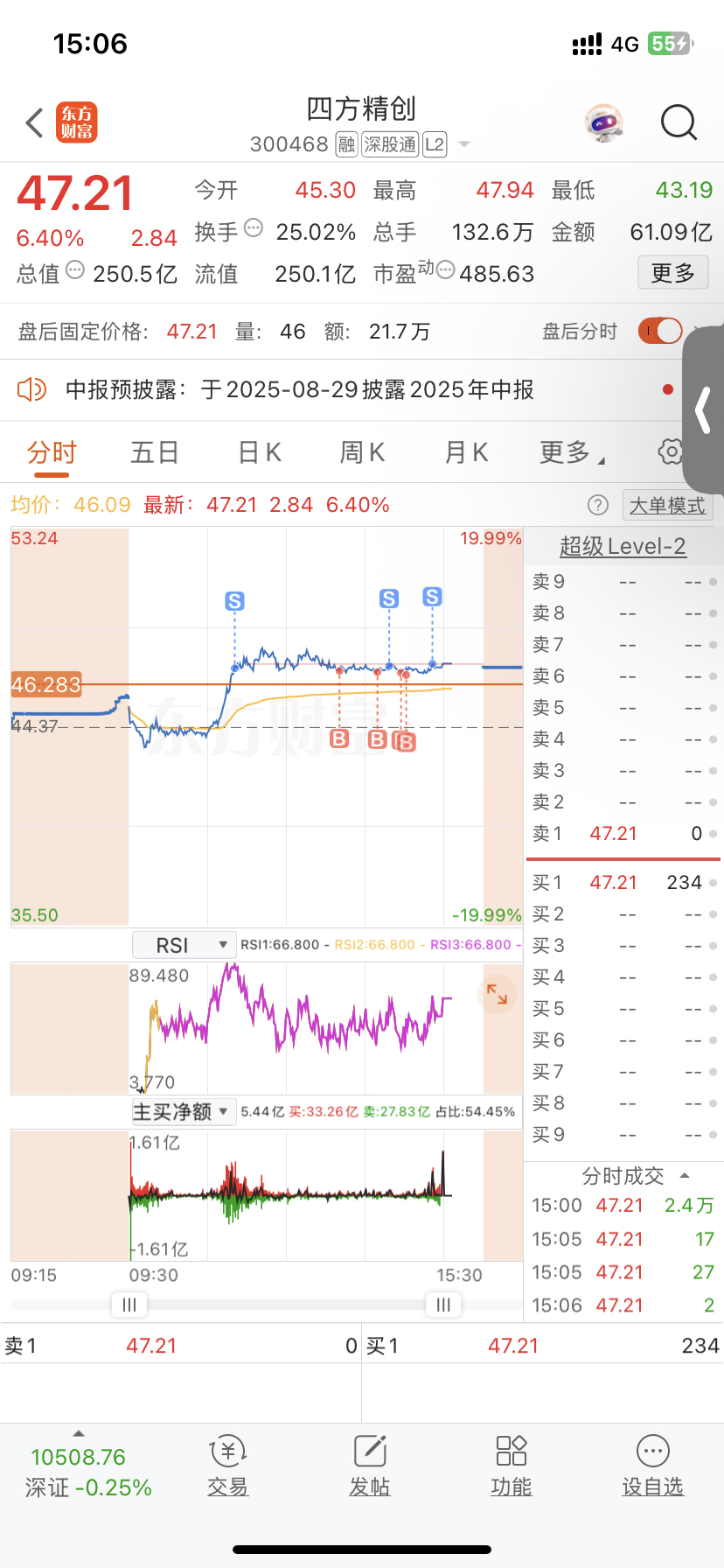
Task: Tap the L2 level badge
Action: click(x=435, y=144)
